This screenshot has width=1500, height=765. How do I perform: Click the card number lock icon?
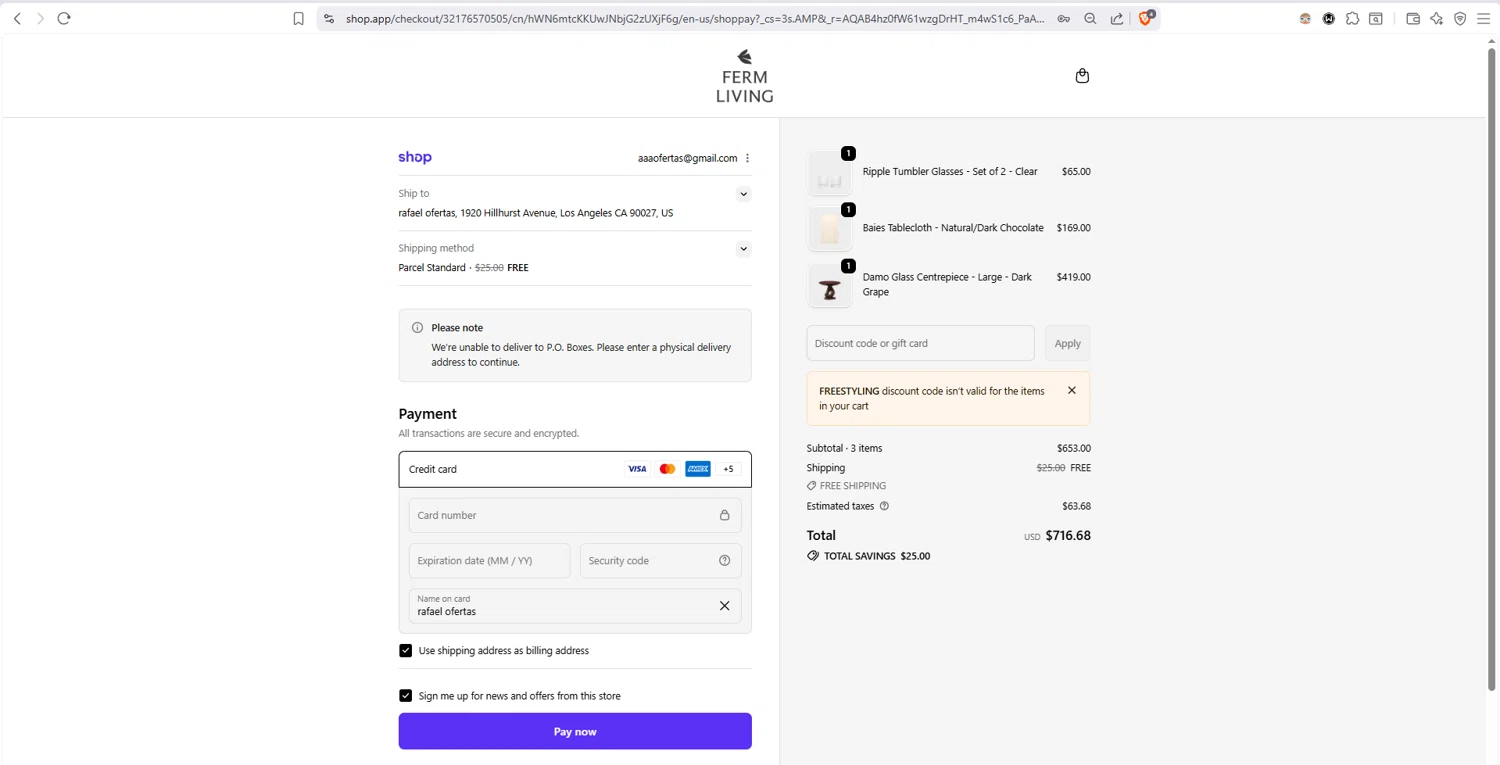[x=724, y=515]
